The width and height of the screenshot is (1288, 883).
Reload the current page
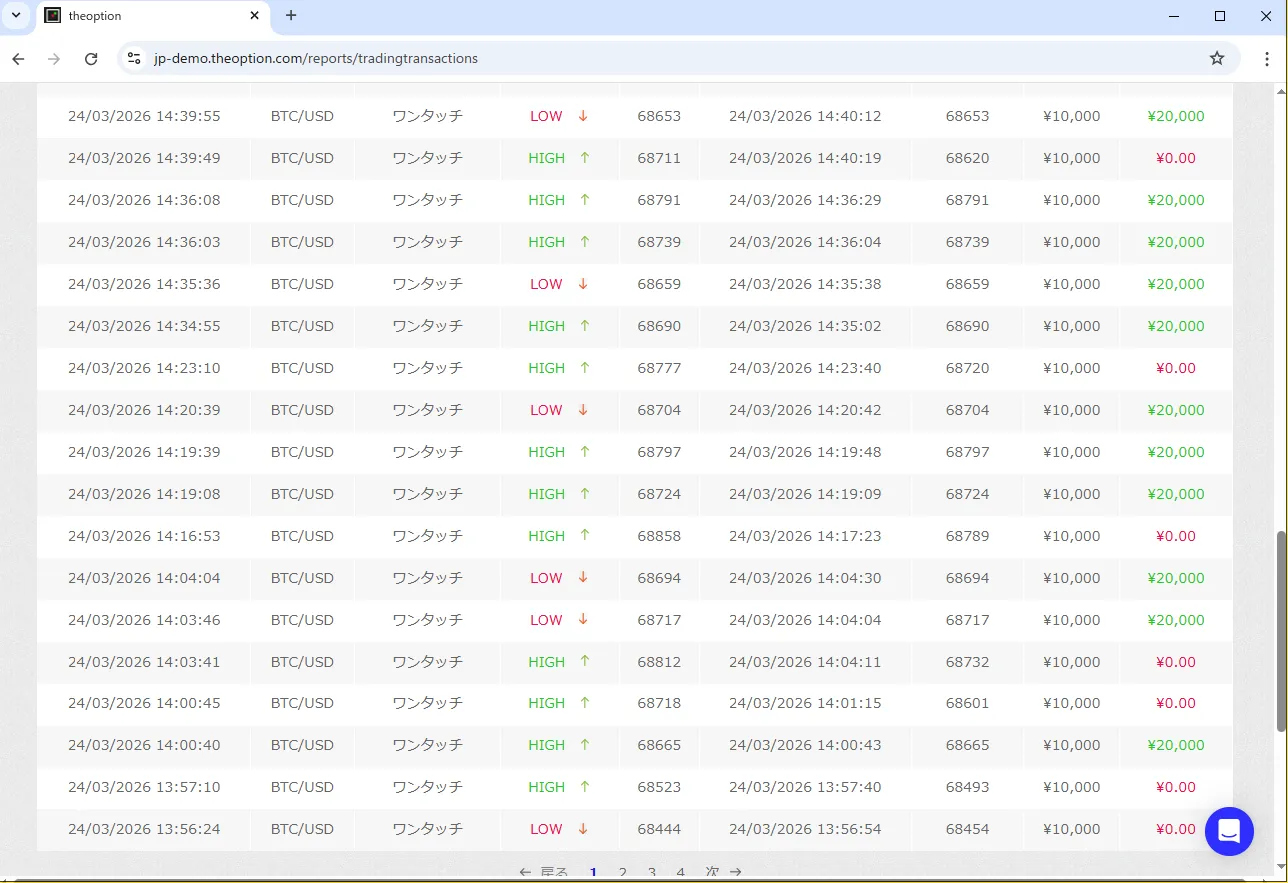pyautogui.click(x=91, y=59)
